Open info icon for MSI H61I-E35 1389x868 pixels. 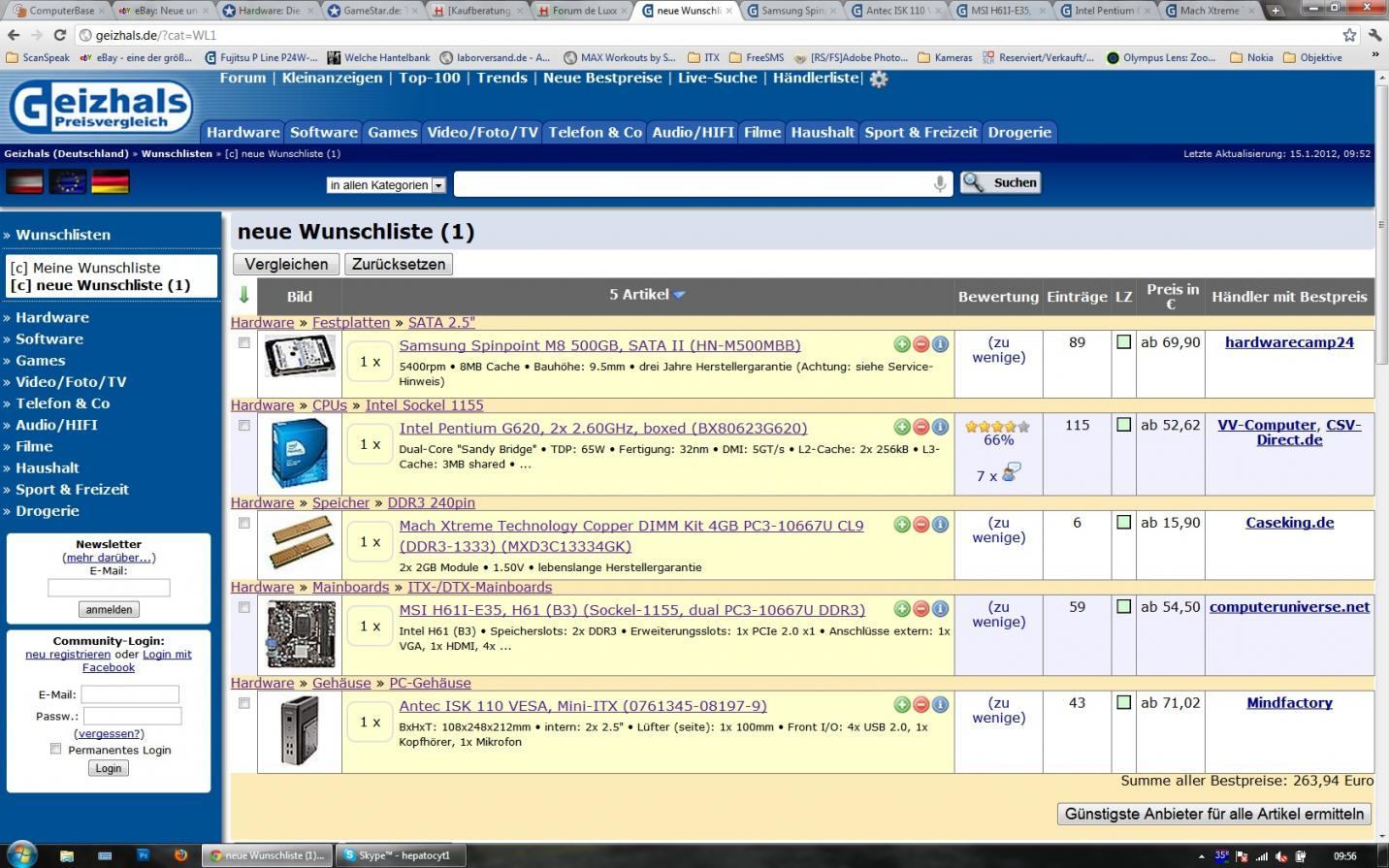[x=940, y=609]
